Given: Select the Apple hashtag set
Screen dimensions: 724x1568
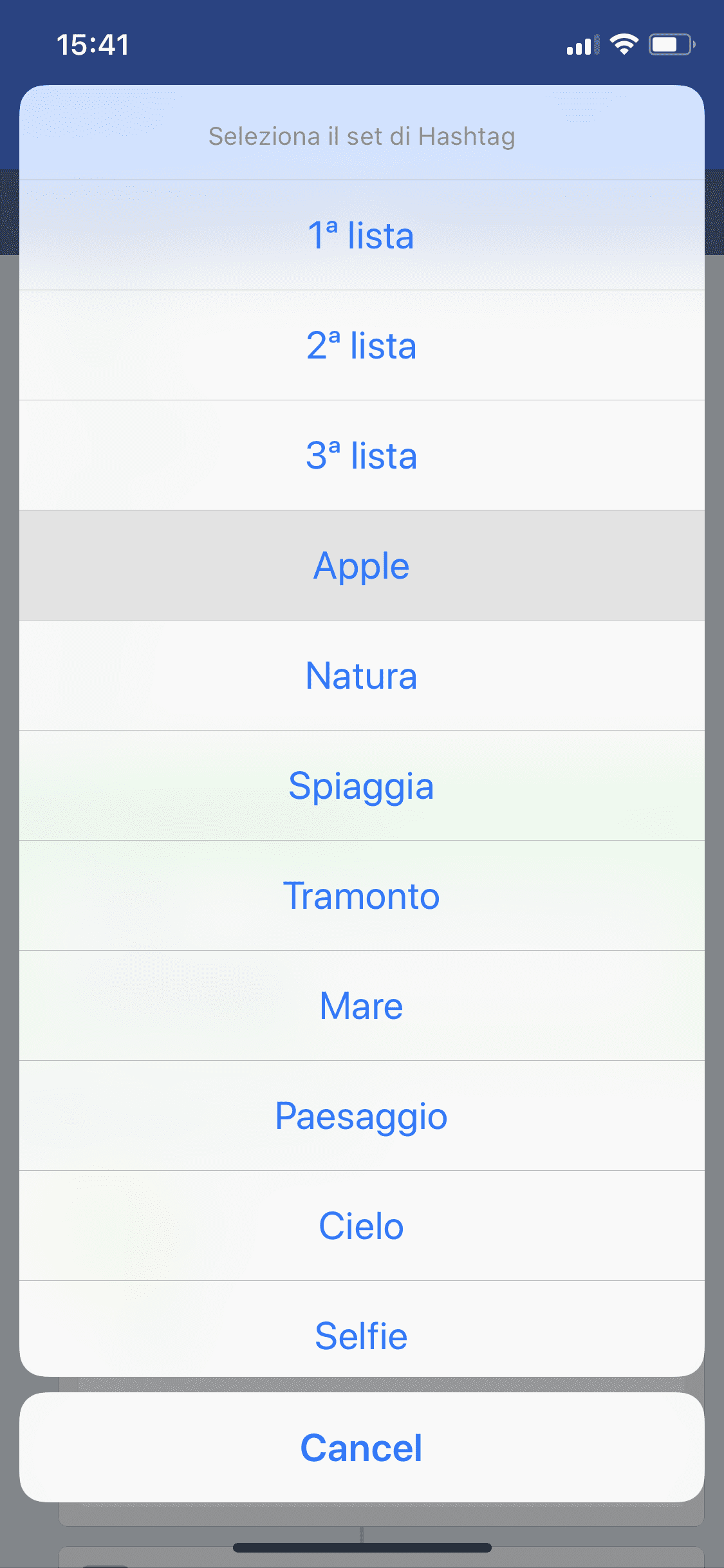Looking at the screenshot, I should pos(361,566).
